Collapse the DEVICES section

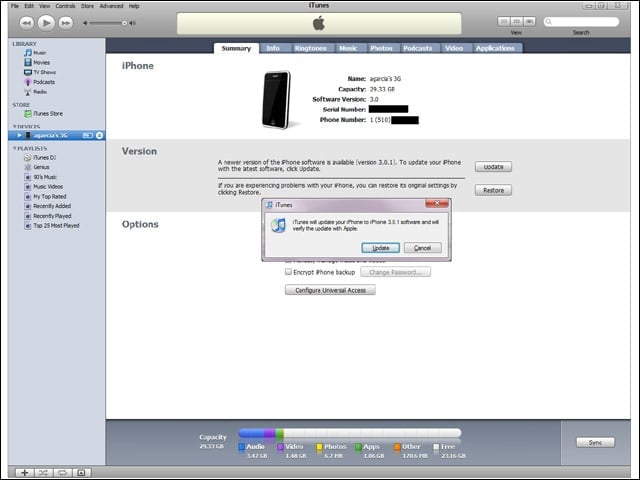(x=15, y=127)
